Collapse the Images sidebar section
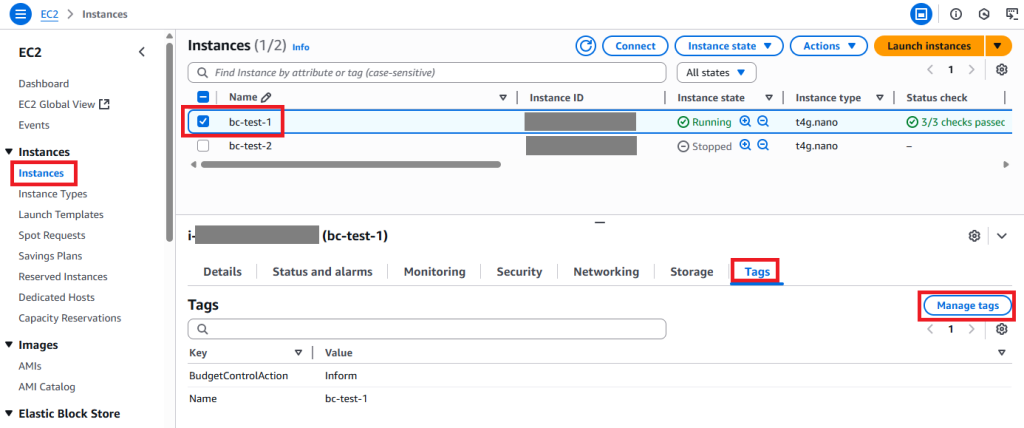1024x428 pixels. point(8,345)
